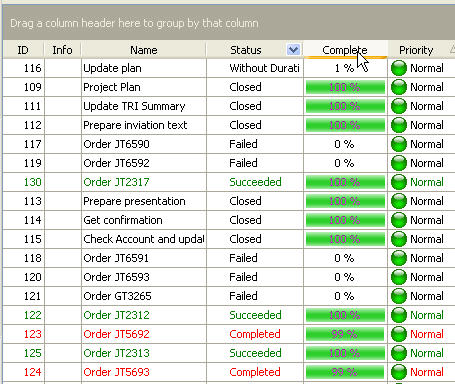Click the priority icon for Project Plan
This screenshot has height=384, width=455.
pos(399,87)
